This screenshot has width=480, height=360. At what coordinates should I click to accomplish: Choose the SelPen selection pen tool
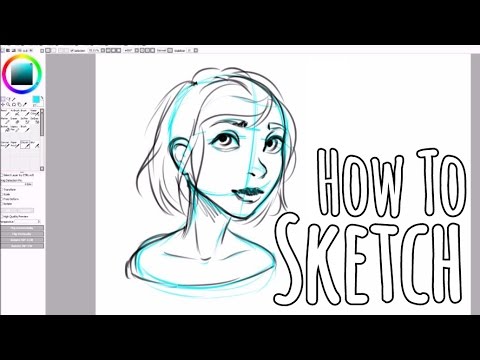[x=25, y=121]
